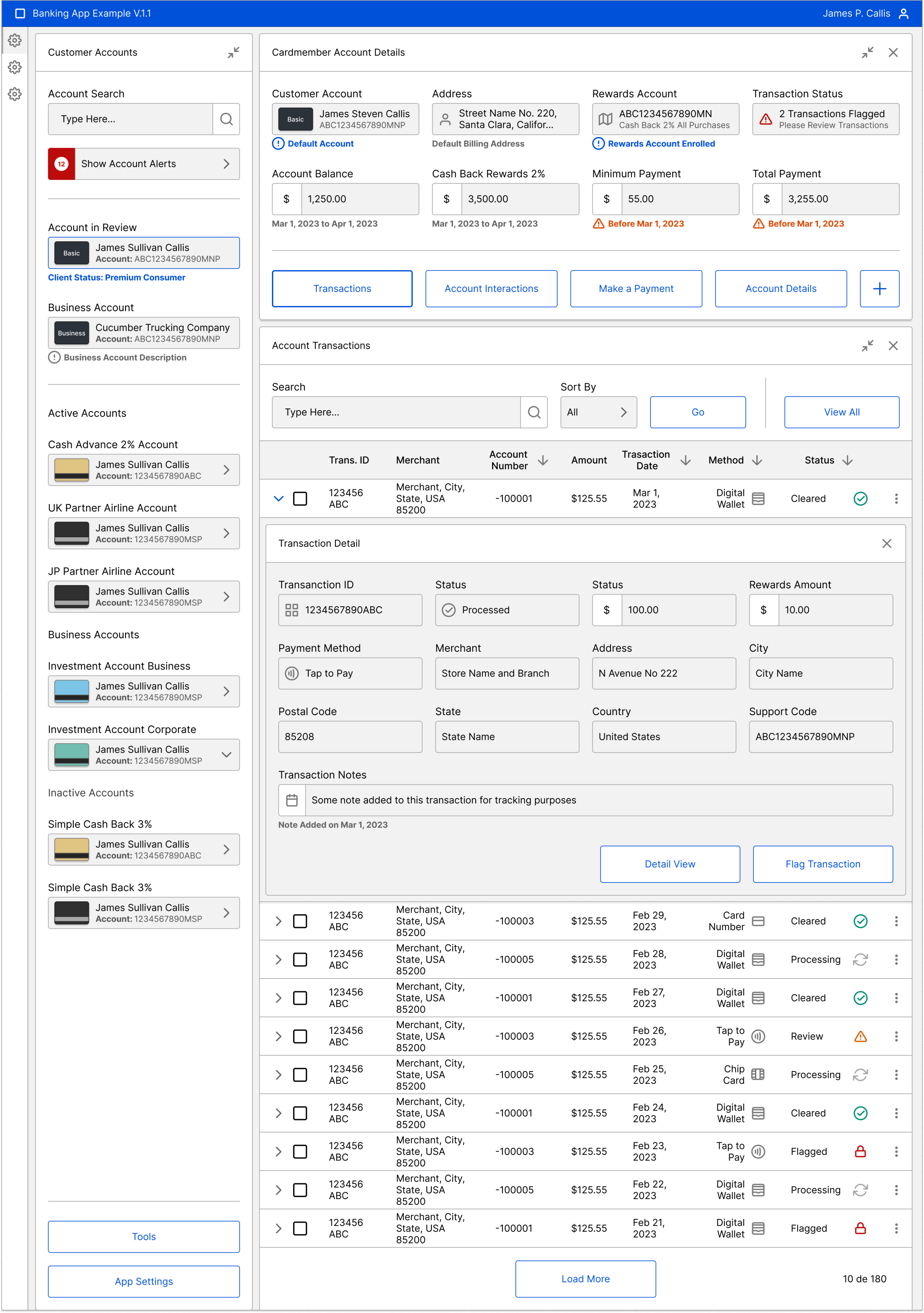Viewport: 924px width, 1313px height.
Task: Click the user profile icon beside James P. Callis
Action: [904, 13]
